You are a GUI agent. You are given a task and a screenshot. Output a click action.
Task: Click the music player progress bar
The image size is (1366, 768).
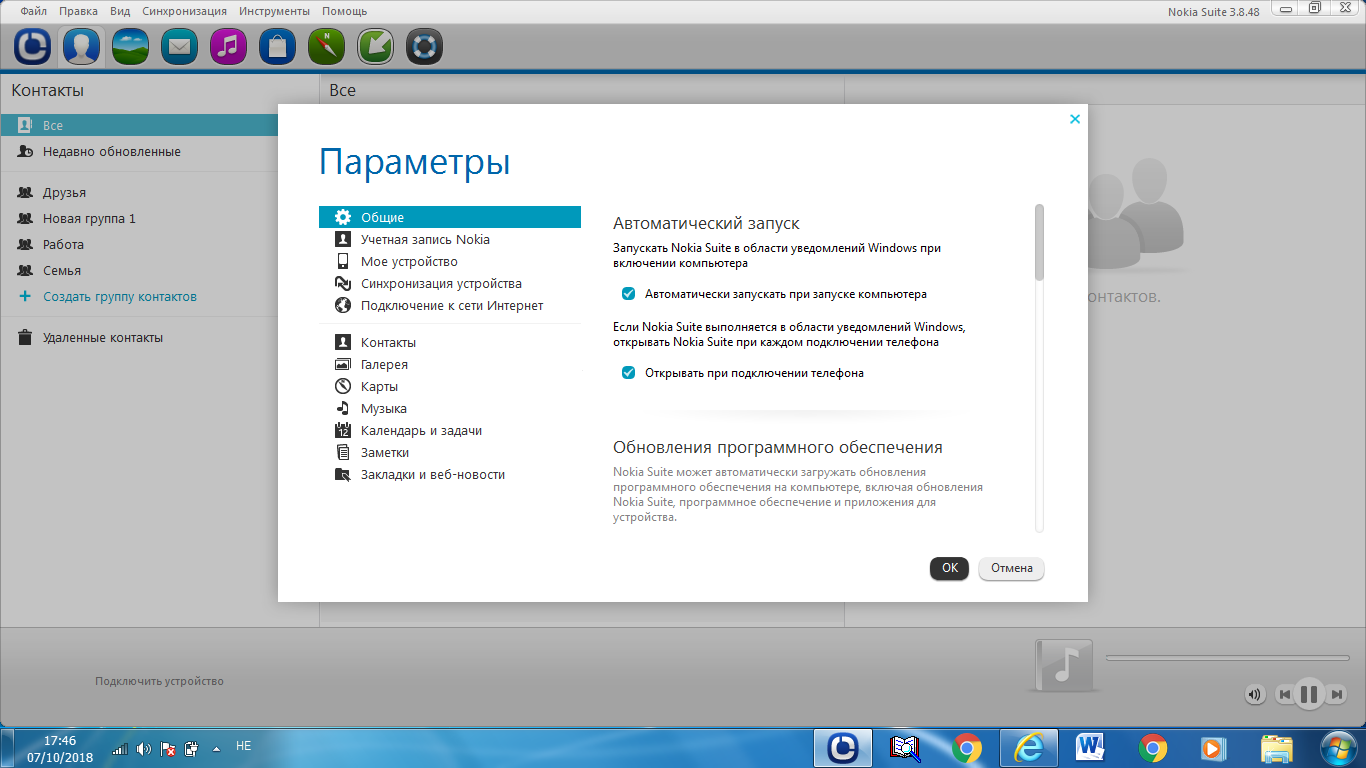tap(1226, 657)
